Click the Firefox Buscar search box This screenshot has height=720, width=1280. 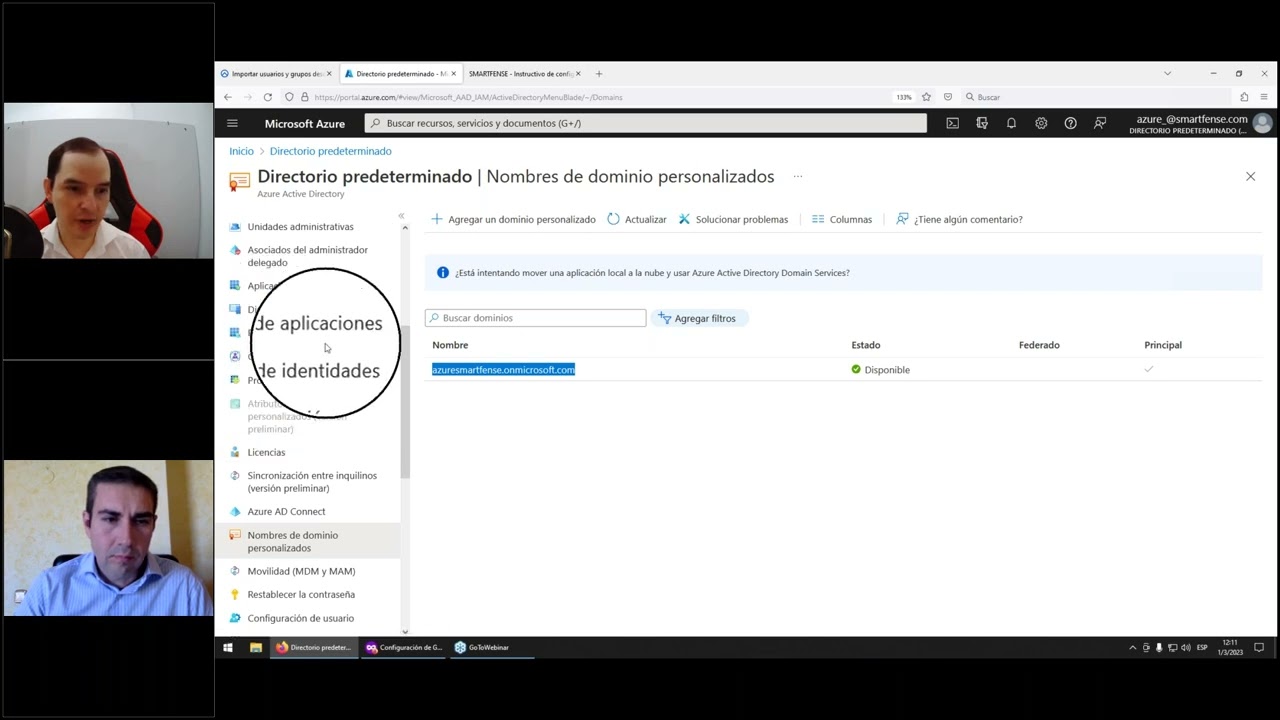(1095, 97)
